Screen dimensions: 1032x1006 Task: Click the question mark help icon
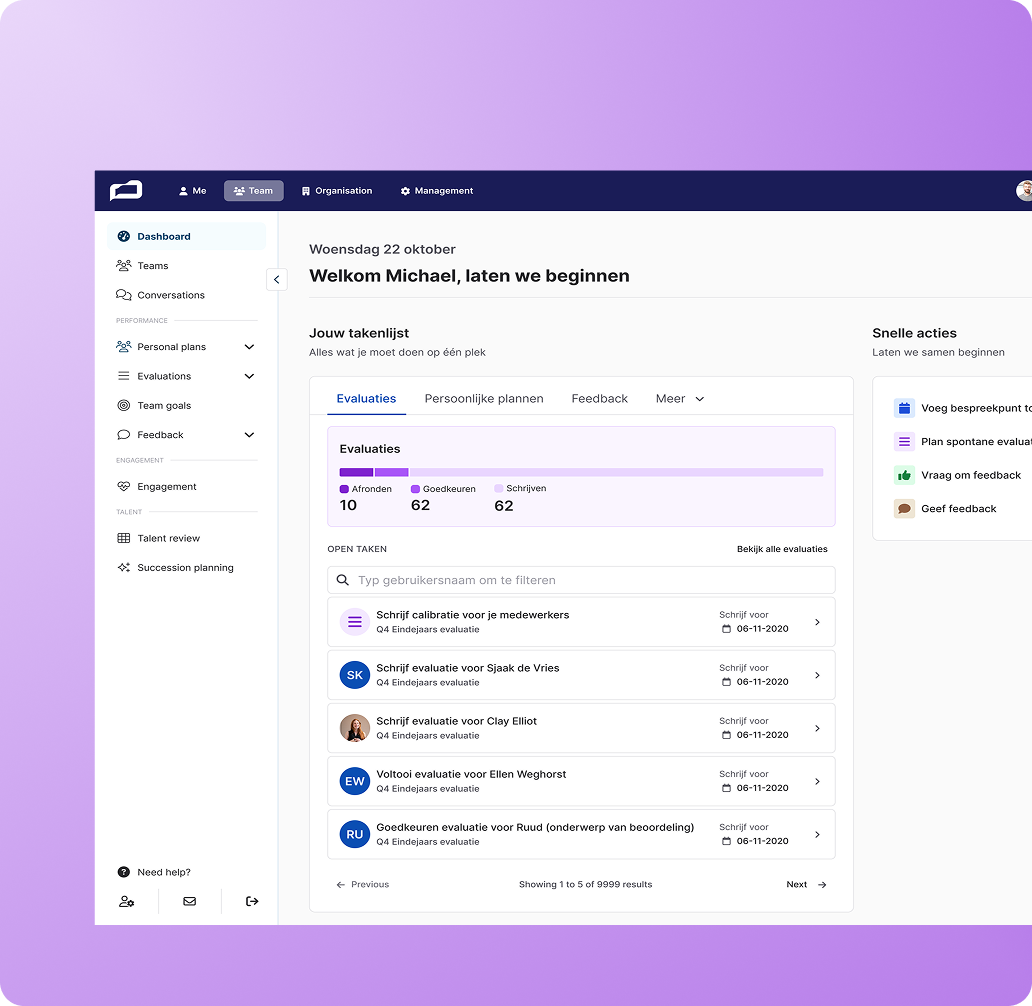(x=124, y=872)
